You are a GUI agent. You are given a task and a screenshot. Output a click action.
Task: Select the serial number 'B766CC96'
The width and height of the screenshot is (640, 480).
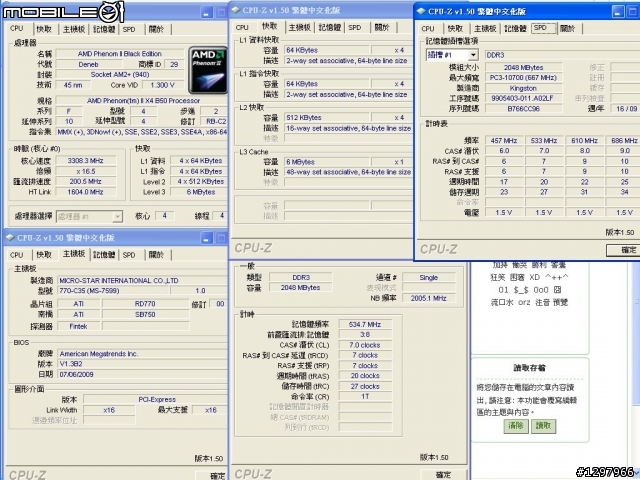click(523, 109)
